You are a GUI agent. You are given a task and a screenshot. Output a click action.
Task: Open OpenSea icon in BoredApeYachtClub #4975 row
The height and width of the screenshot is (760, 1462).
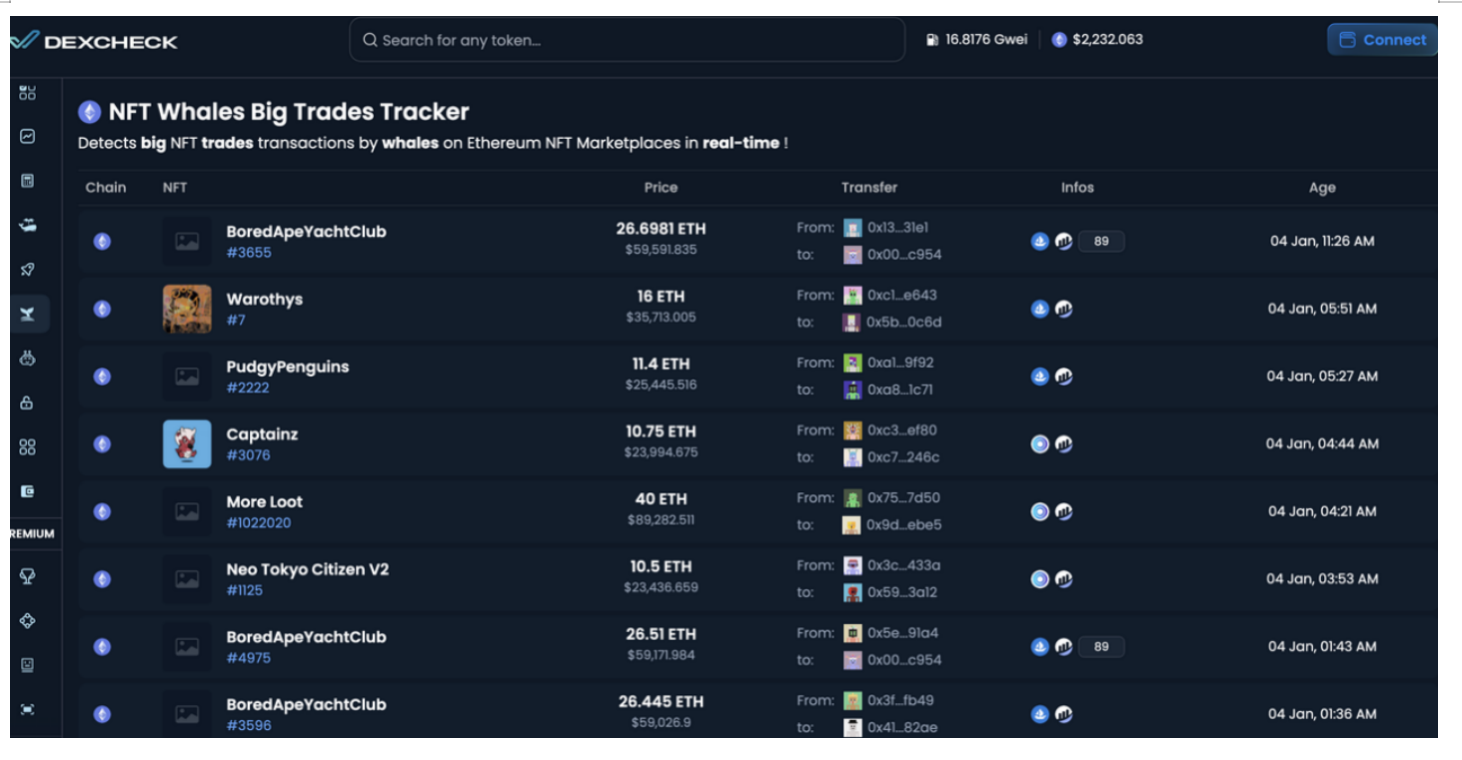pyautogui.click(x=1040, y=646)
